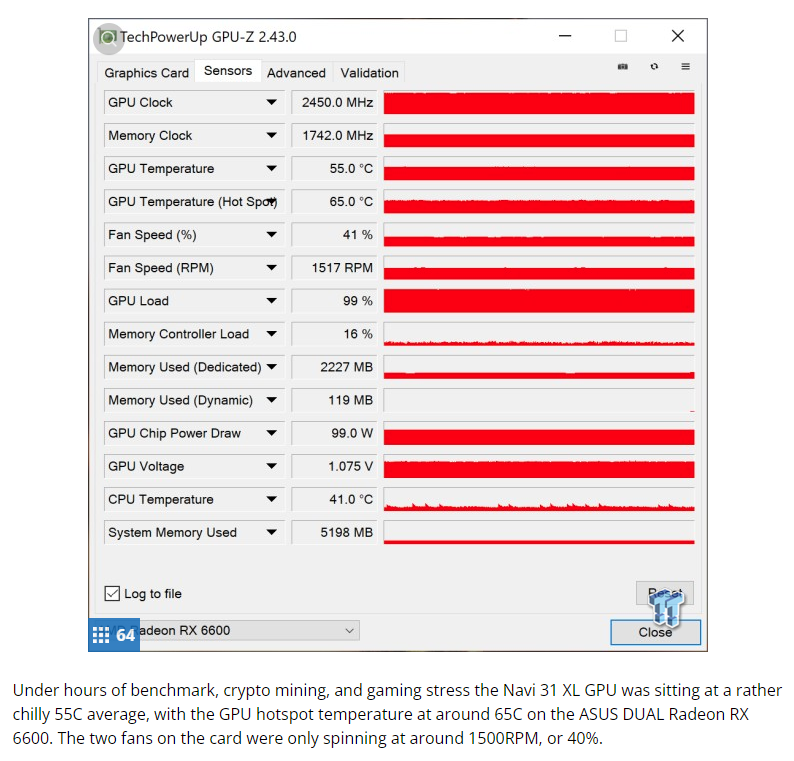Click the refresh sensors icon

(654, 67)
